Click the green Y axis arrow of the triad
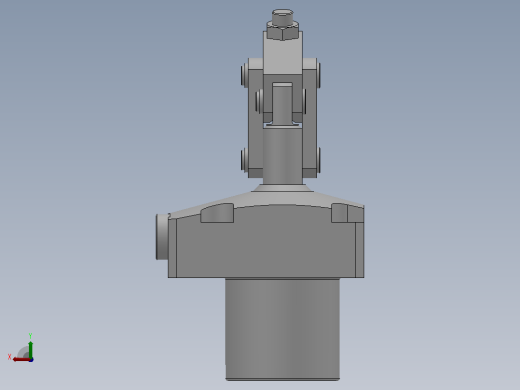 pos(30,349)
